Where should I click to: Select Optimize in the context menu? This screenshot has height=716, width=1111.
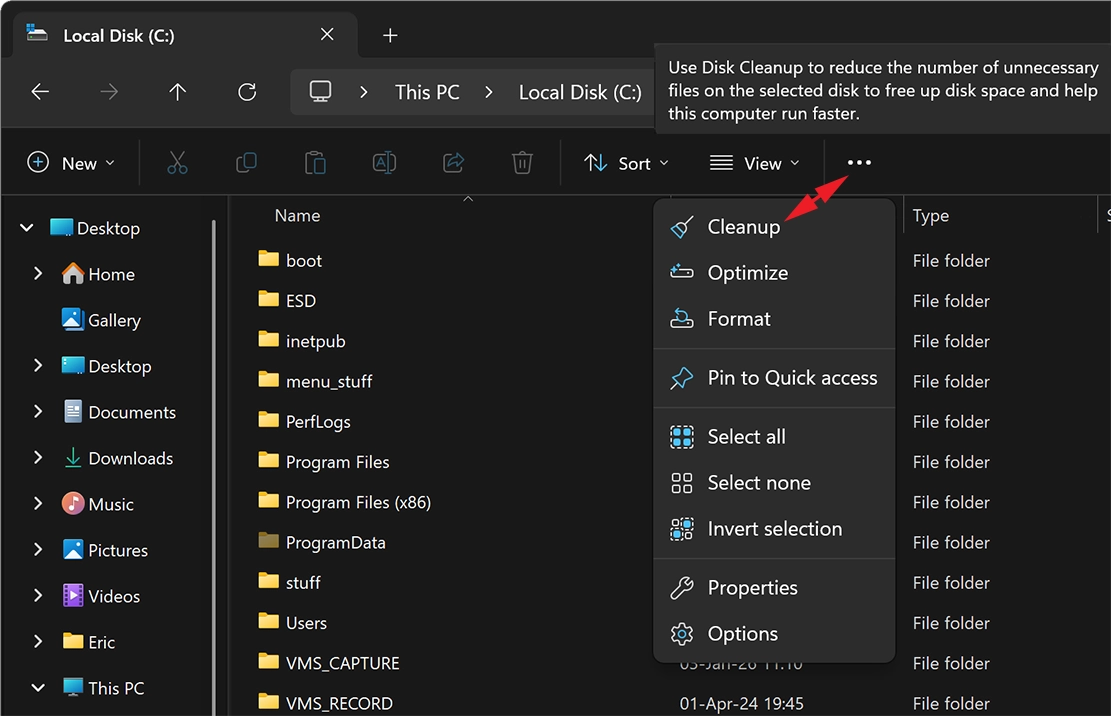[747, 273]
